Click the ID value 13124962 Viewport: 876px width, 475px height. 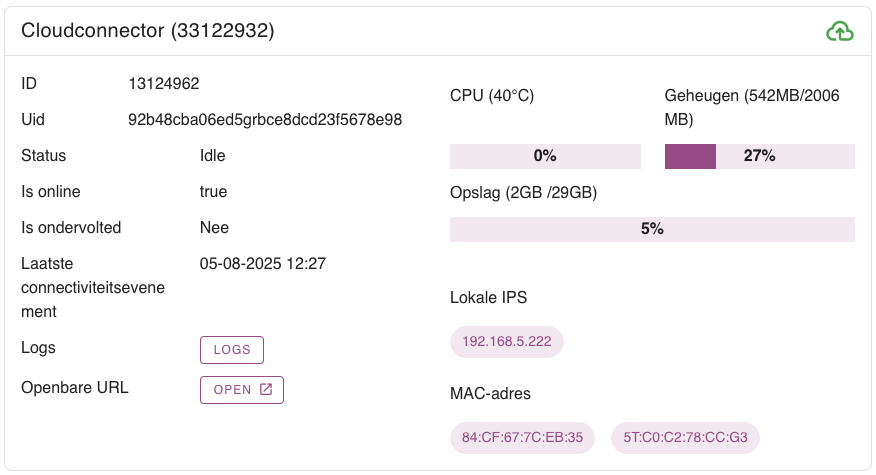(x=171, y=84)
